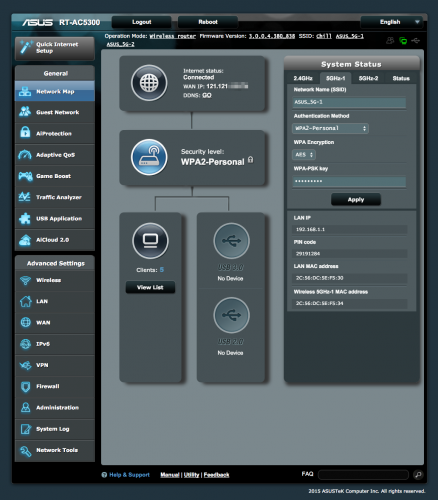The height and width of the screenshot is (500, 438).
Task: Select the router icon in network map
Action: (x=149, y=157)
